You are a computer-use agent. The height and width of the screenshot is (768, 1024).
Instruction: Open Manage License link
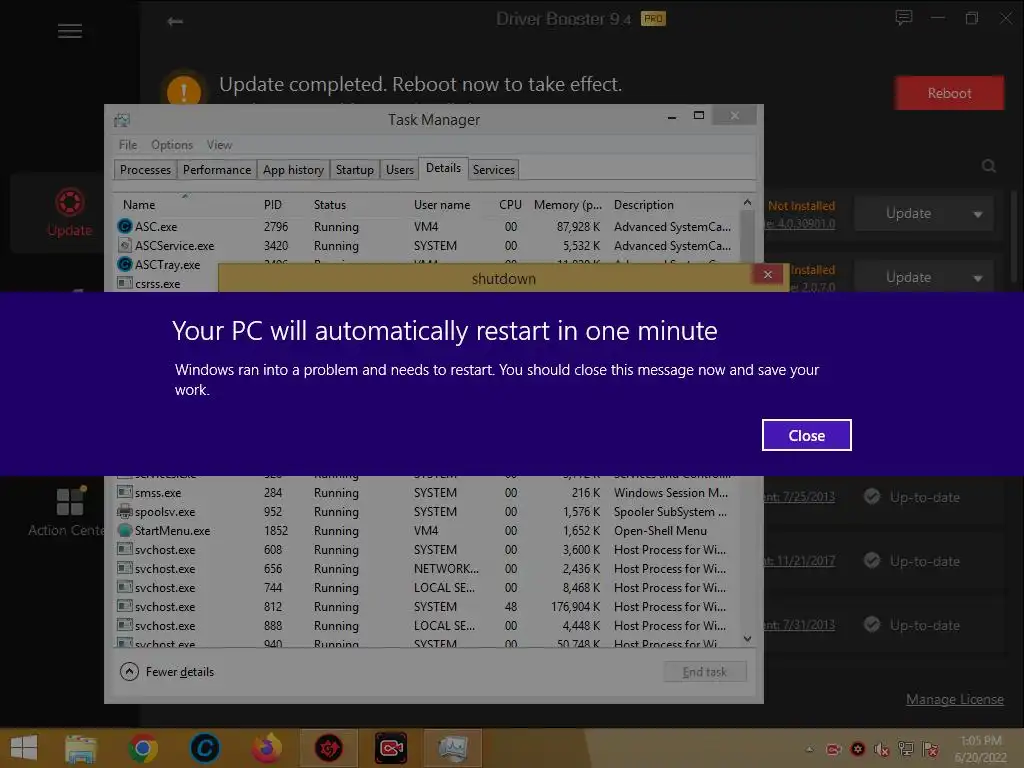(955, 699)
